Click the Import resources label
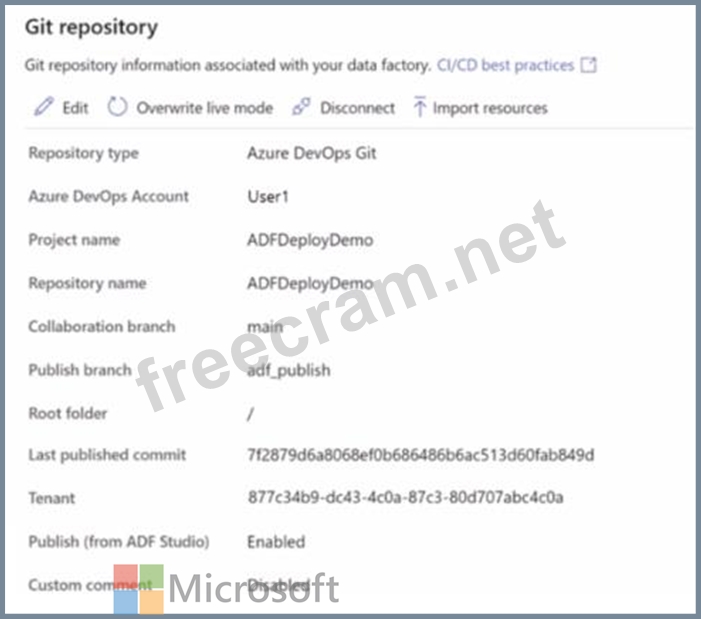701x619 pixels. (490, 108)
